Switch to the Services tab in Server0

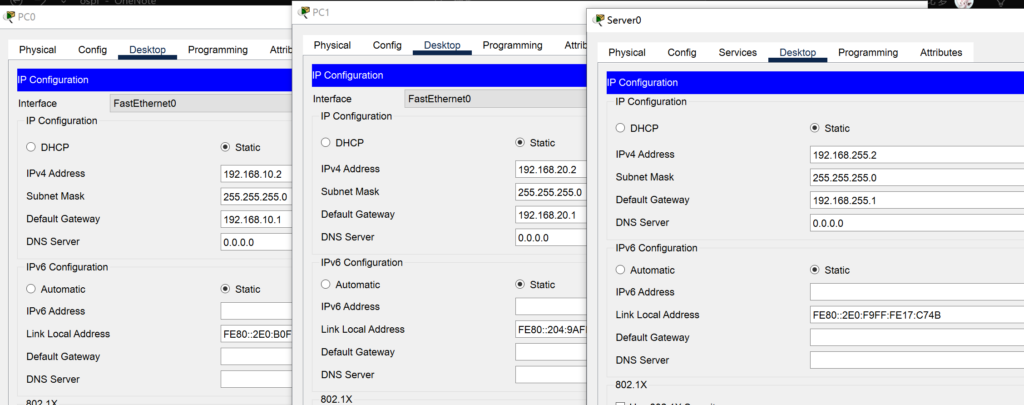click(737, 52)
